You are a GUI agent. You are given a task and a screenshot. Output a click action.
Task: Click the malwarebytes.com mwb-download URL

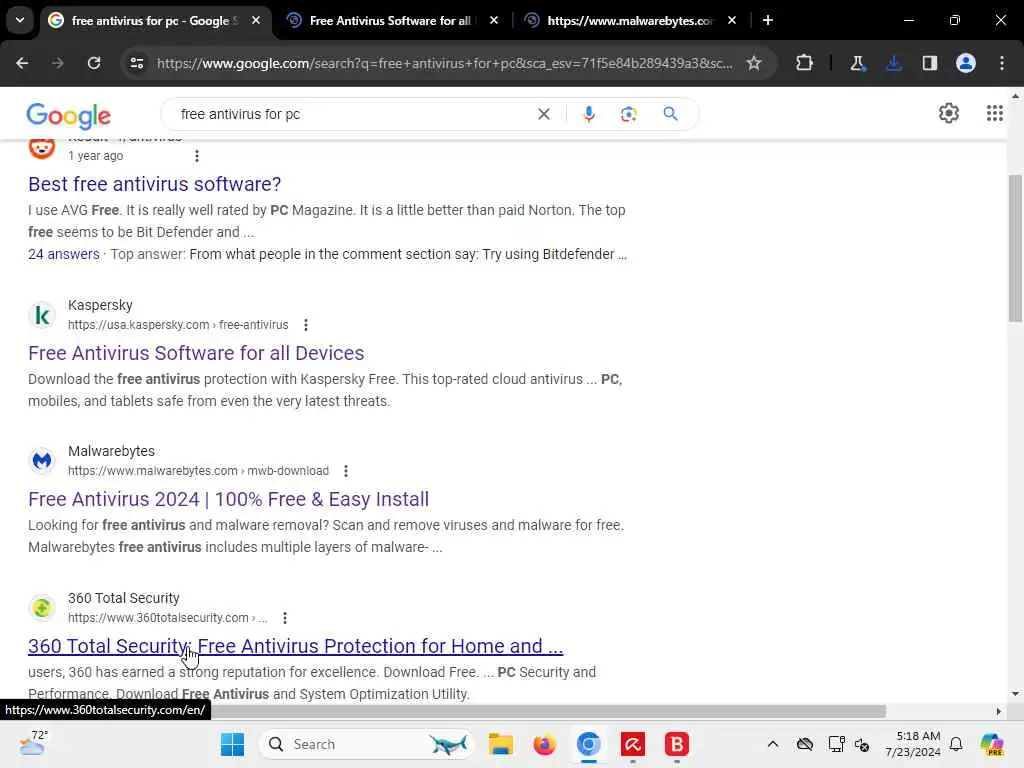point(198,471)
